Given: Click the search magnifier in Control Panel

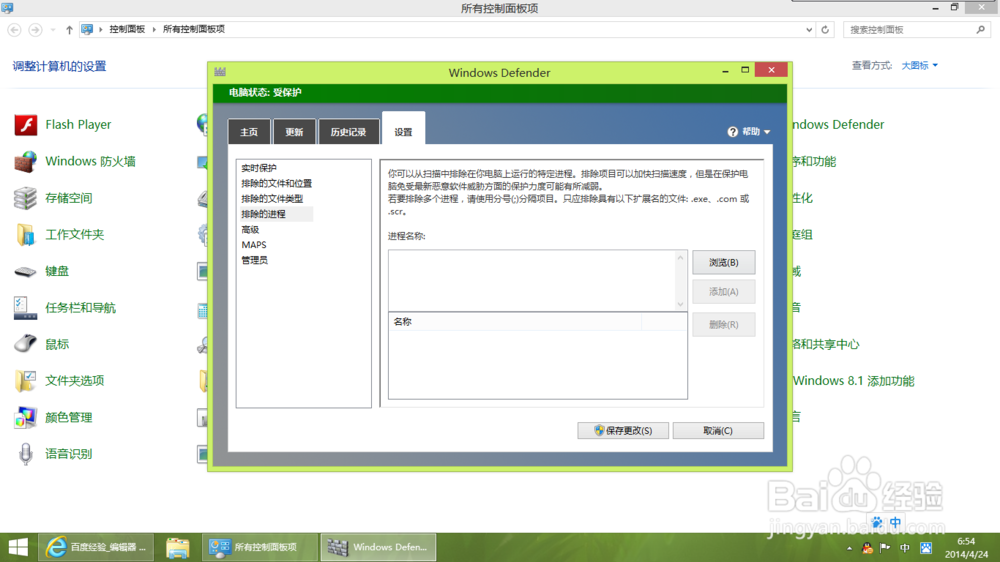Looking at the screenshot, I should point(980,29).
